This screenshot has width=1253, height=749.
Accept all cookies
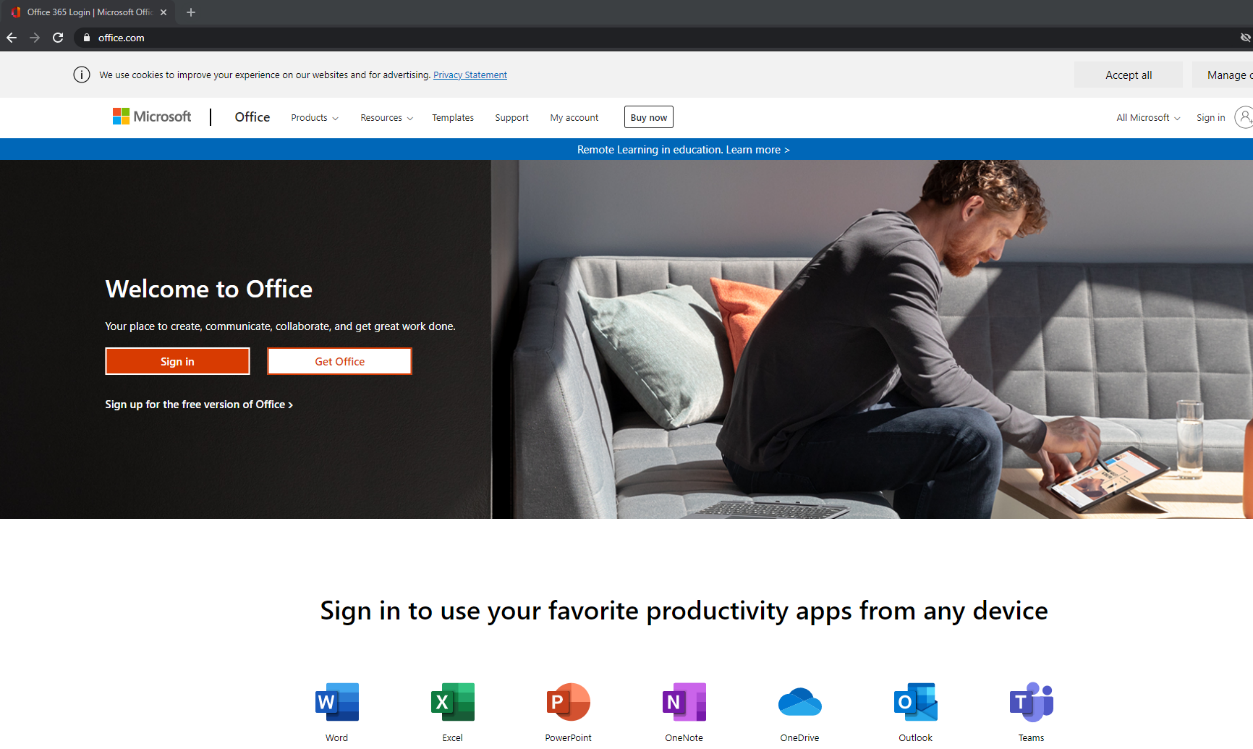(x=1128, y=75)
